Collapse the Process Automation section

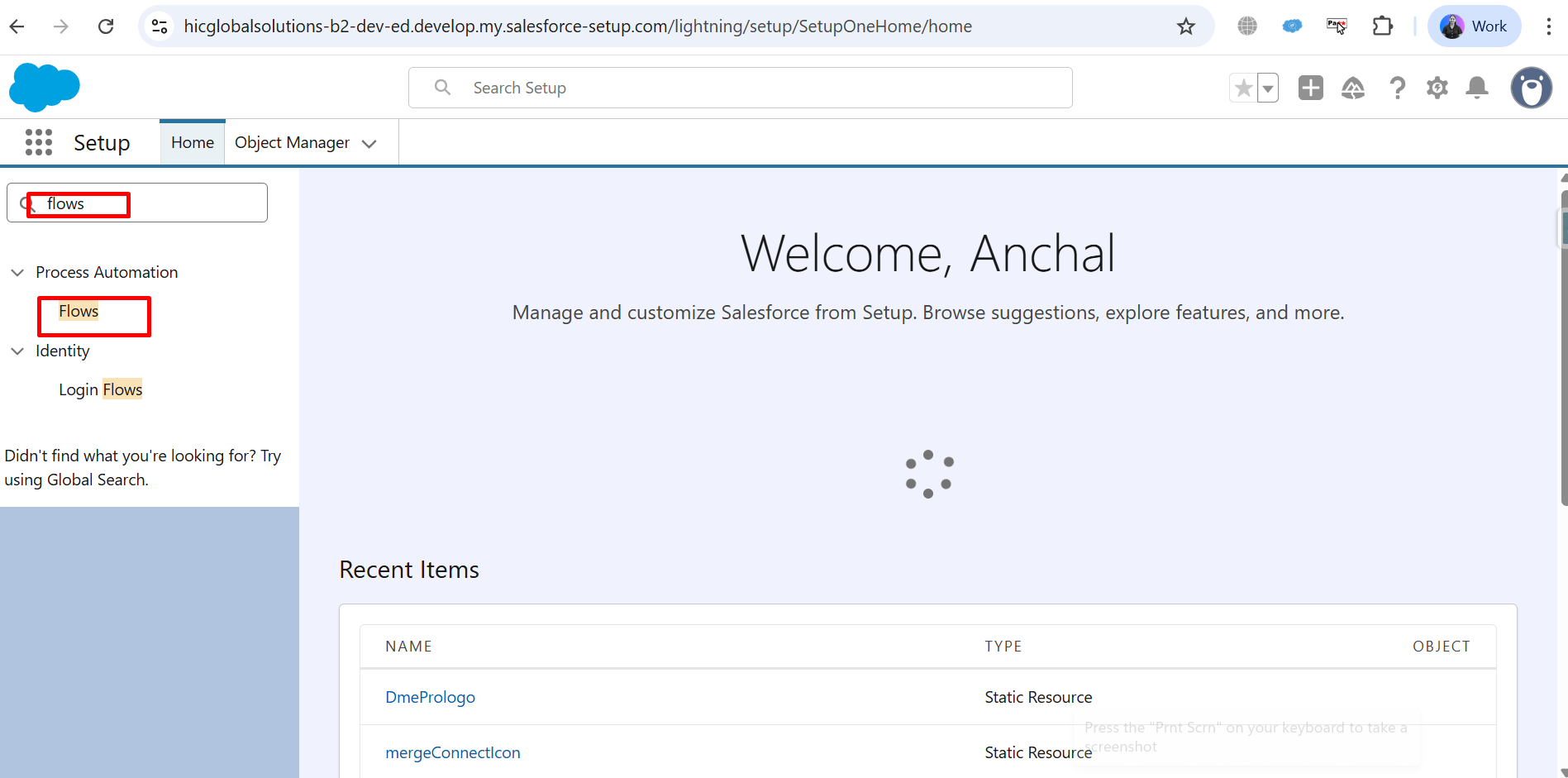[17, 273]
